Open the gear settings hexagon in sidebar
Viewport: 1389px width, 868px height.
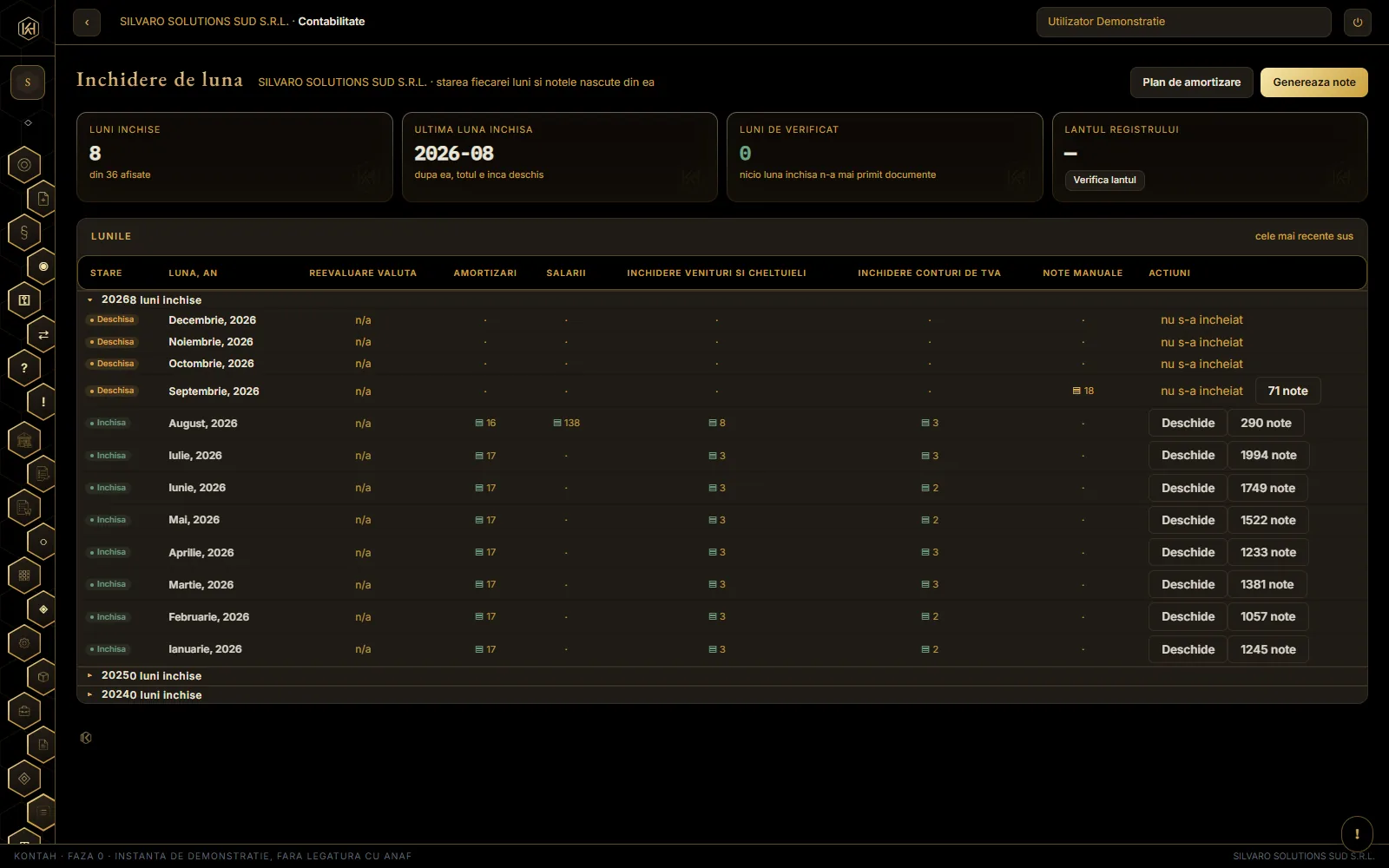[24, 643]
